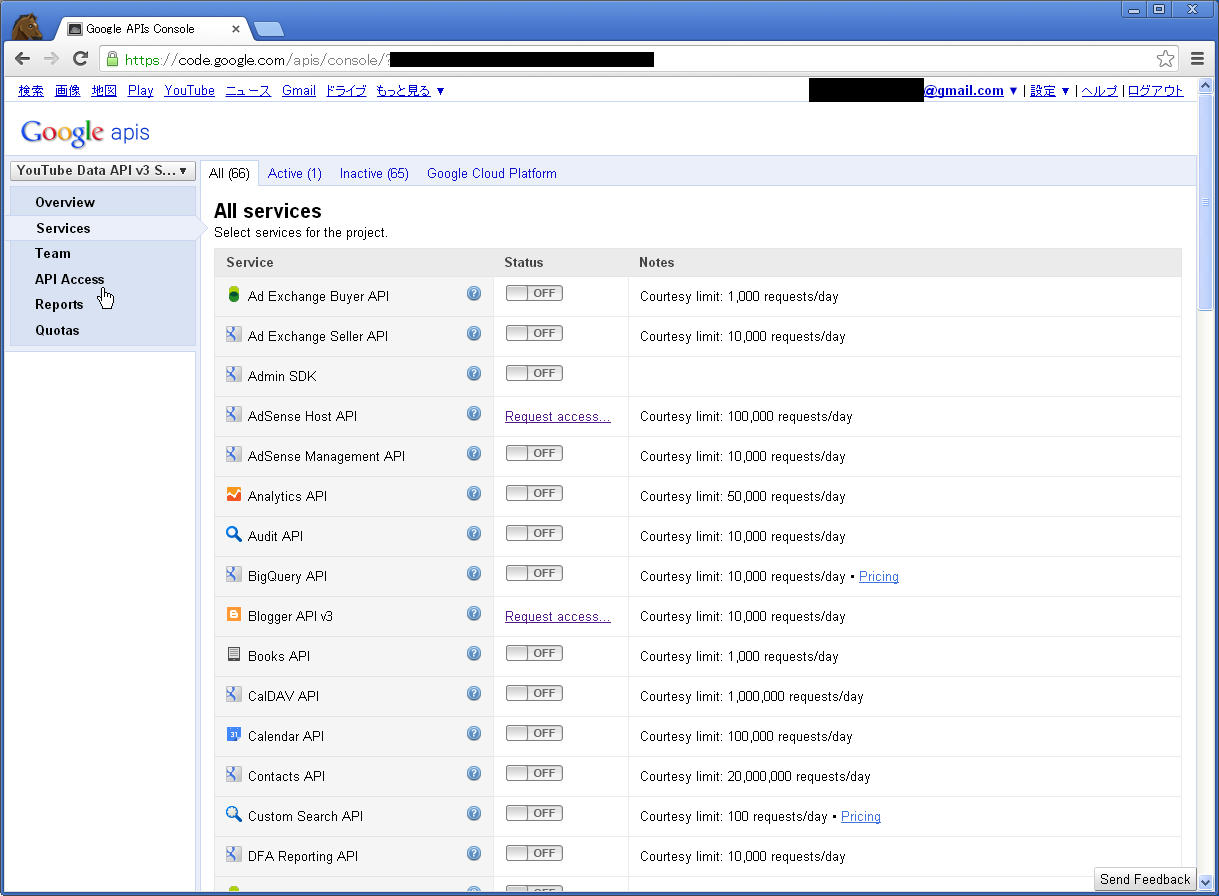Reload the page with the refresh icon

[81, 59]
